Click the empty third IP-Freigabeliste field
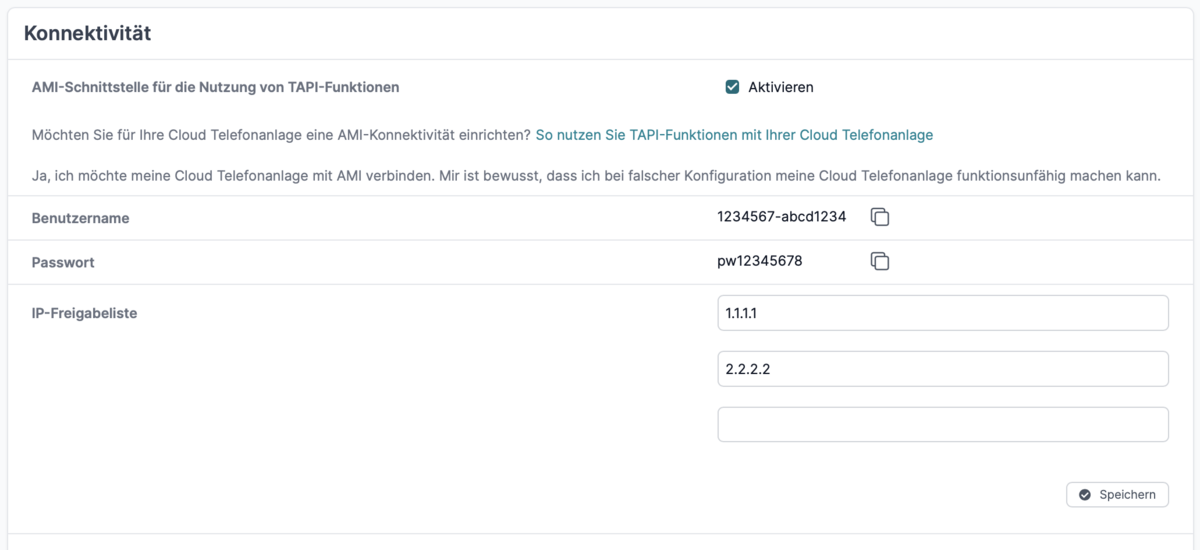 point(943,424)
